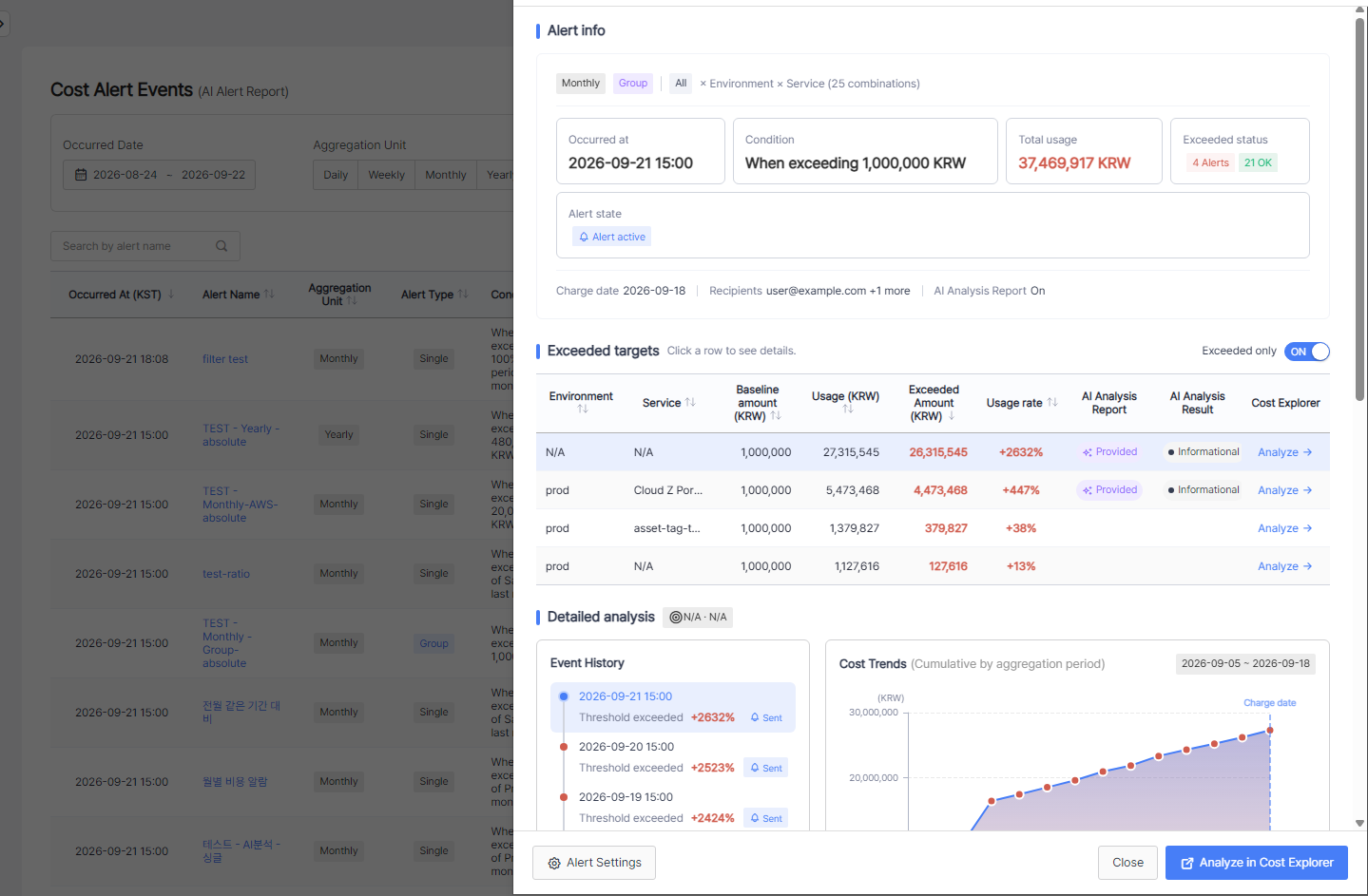This screenshot has height=896, width=1368.
Task: Click the calendar icon in Occurred Date field
Action: tap(81, 175)
